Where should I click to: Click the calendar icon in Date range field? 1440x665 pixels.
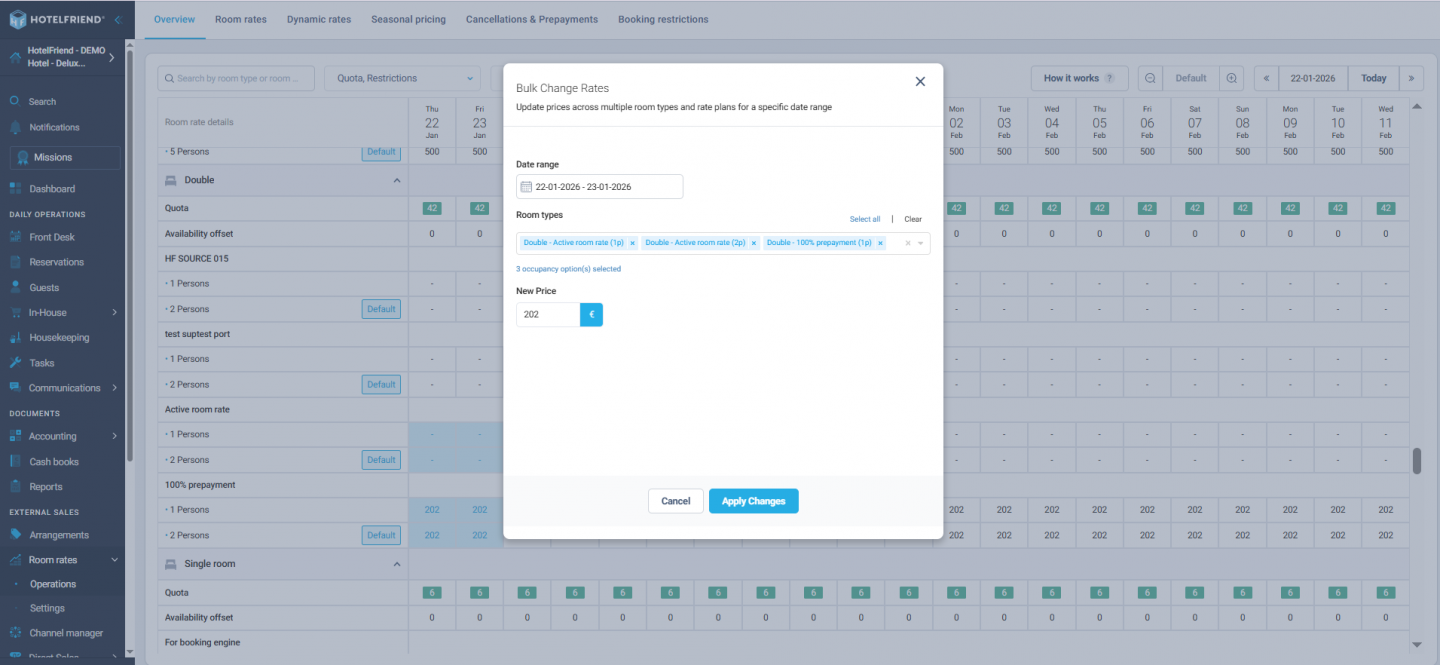526,186
